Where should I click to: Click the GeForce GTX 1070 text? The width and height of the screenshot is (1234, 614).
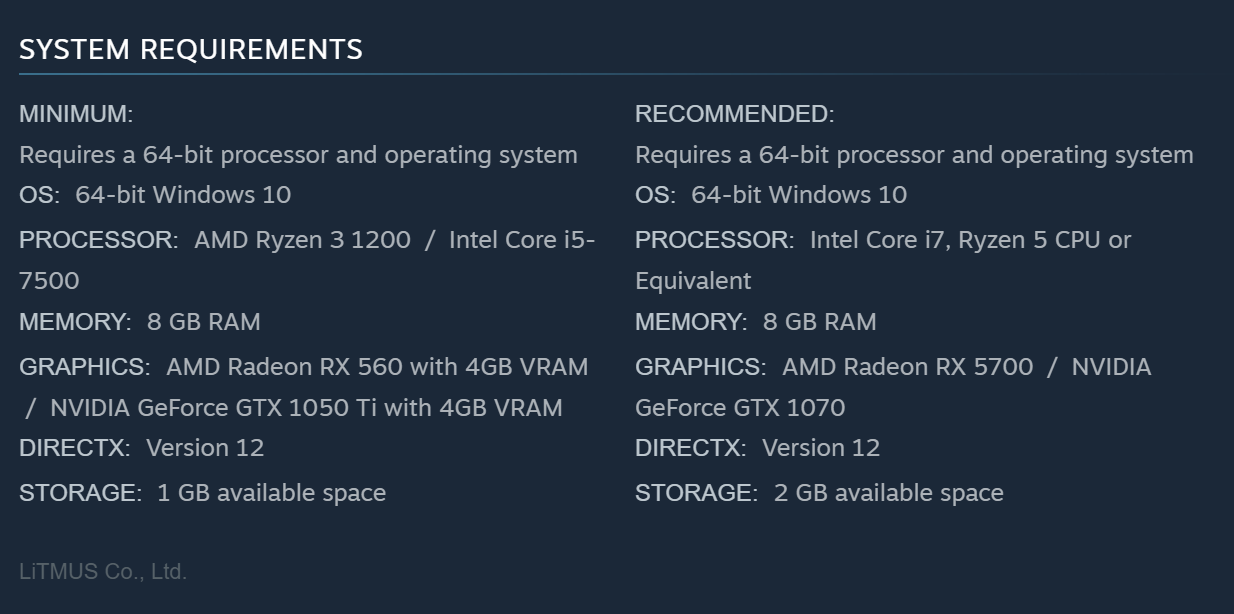(740, 408)
